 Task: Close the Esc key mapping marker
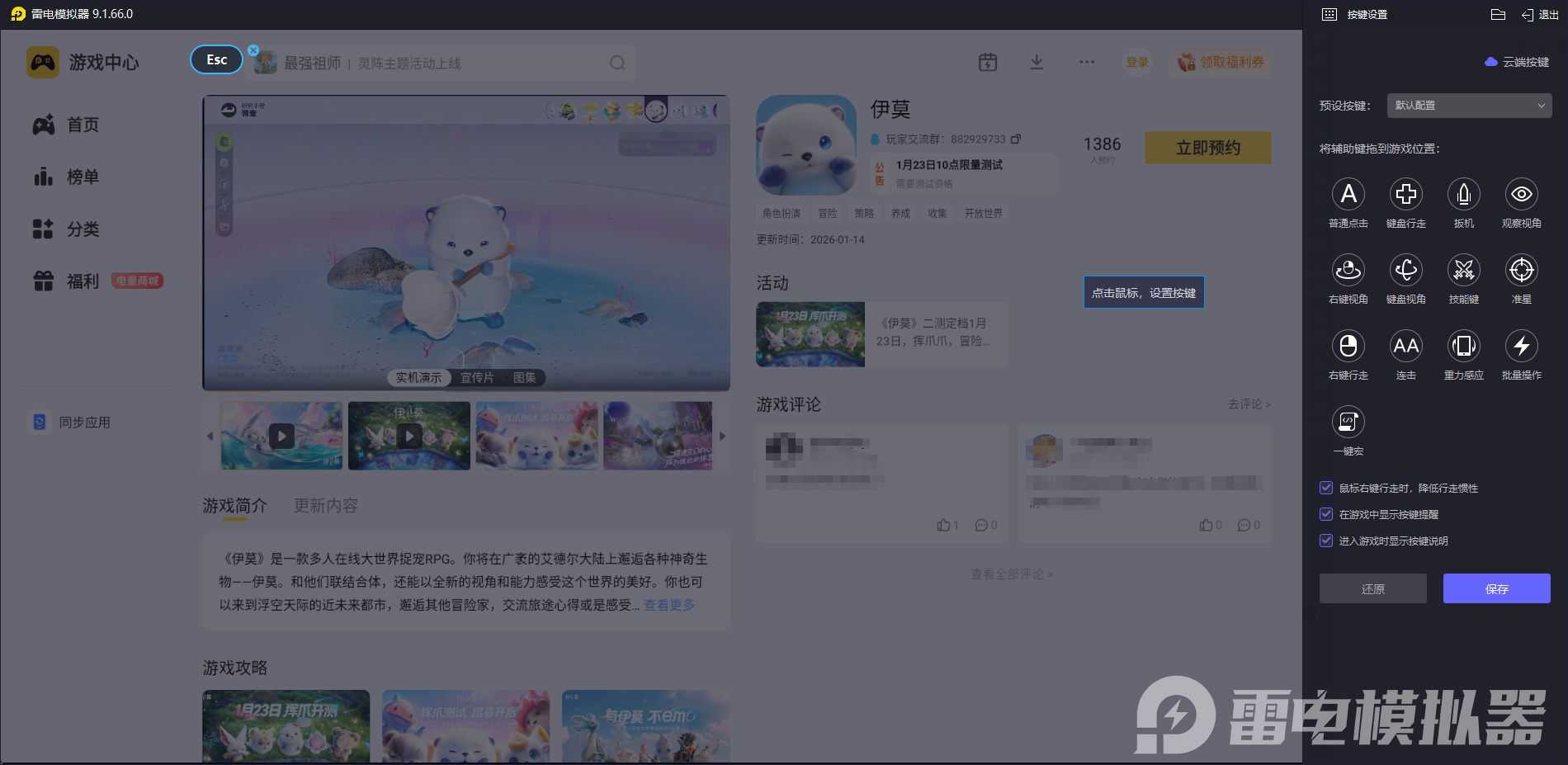click(x=253, y=50)
